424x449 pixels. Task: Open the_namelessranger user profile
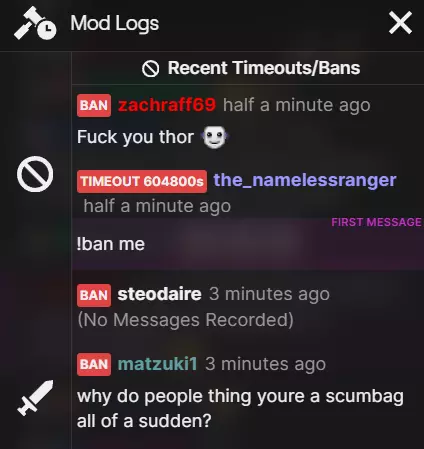305,180
